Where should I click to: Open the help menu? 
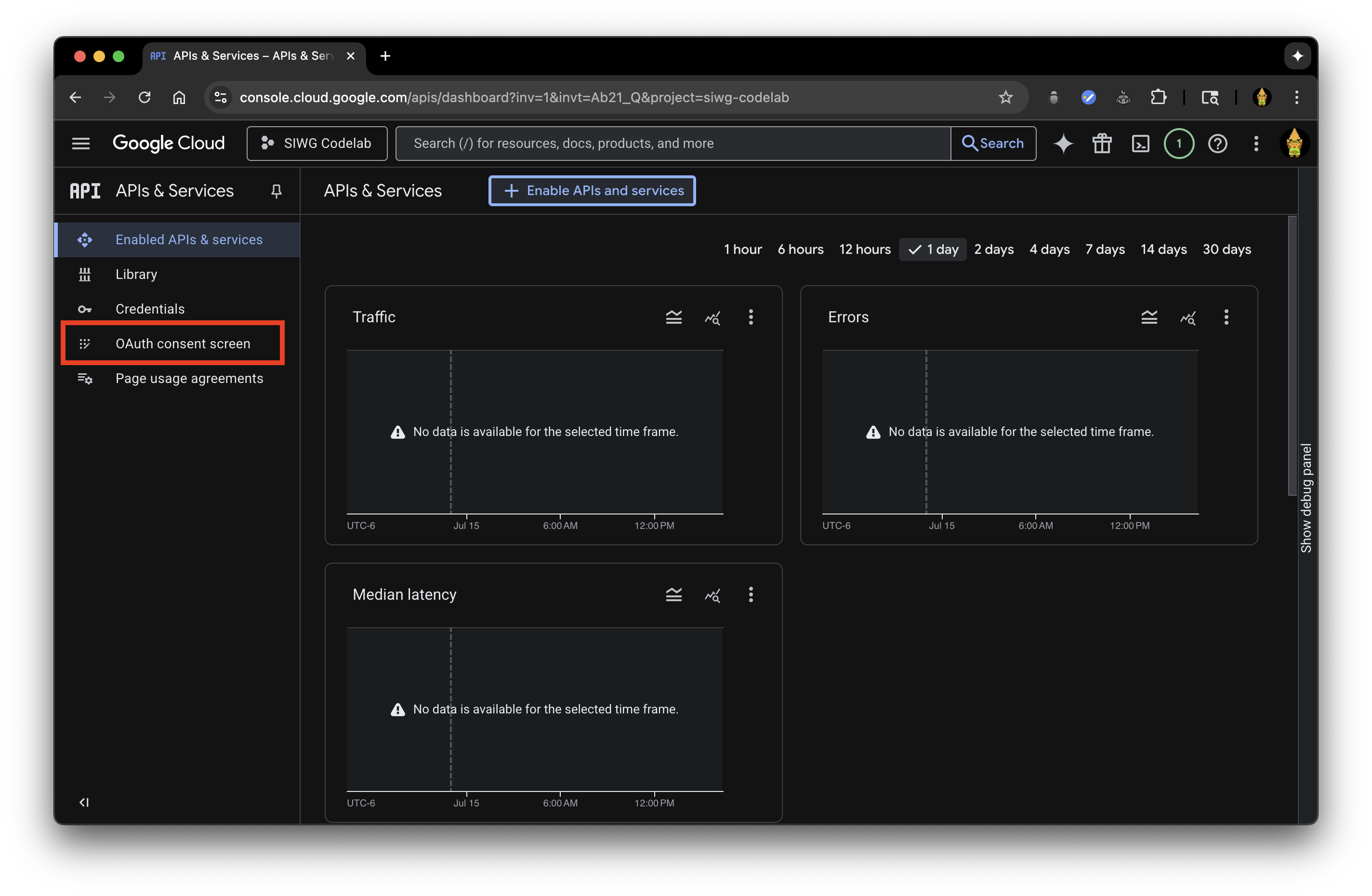[x=1217, y=144]
